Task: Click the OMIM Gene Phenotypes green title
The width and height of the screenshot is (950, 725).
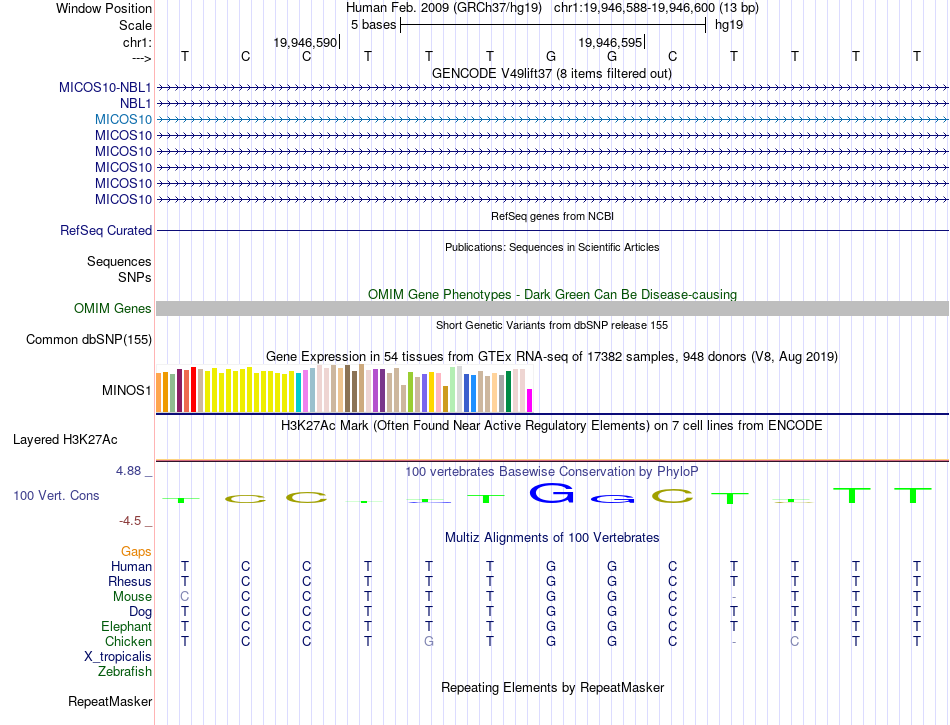Action: [552, 294]
